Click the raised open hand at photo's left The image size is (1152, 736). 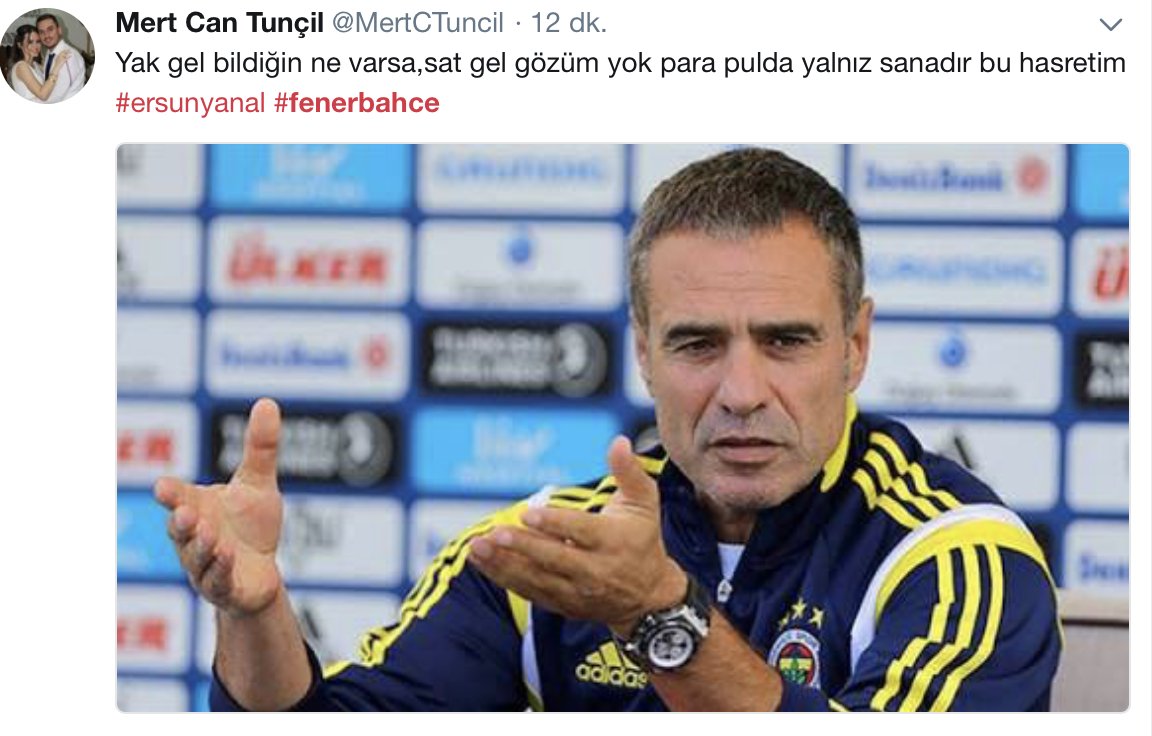[224, 507]
